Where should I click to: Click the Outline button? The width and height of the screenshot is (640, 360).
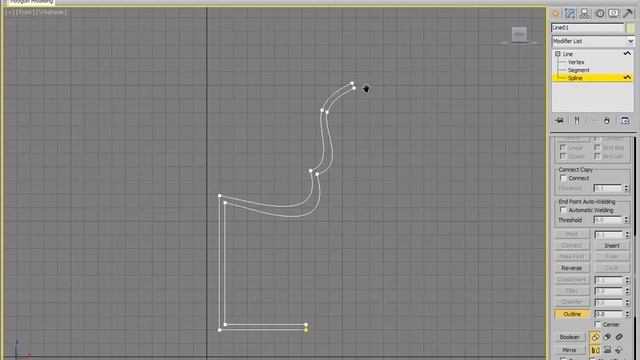572,314
